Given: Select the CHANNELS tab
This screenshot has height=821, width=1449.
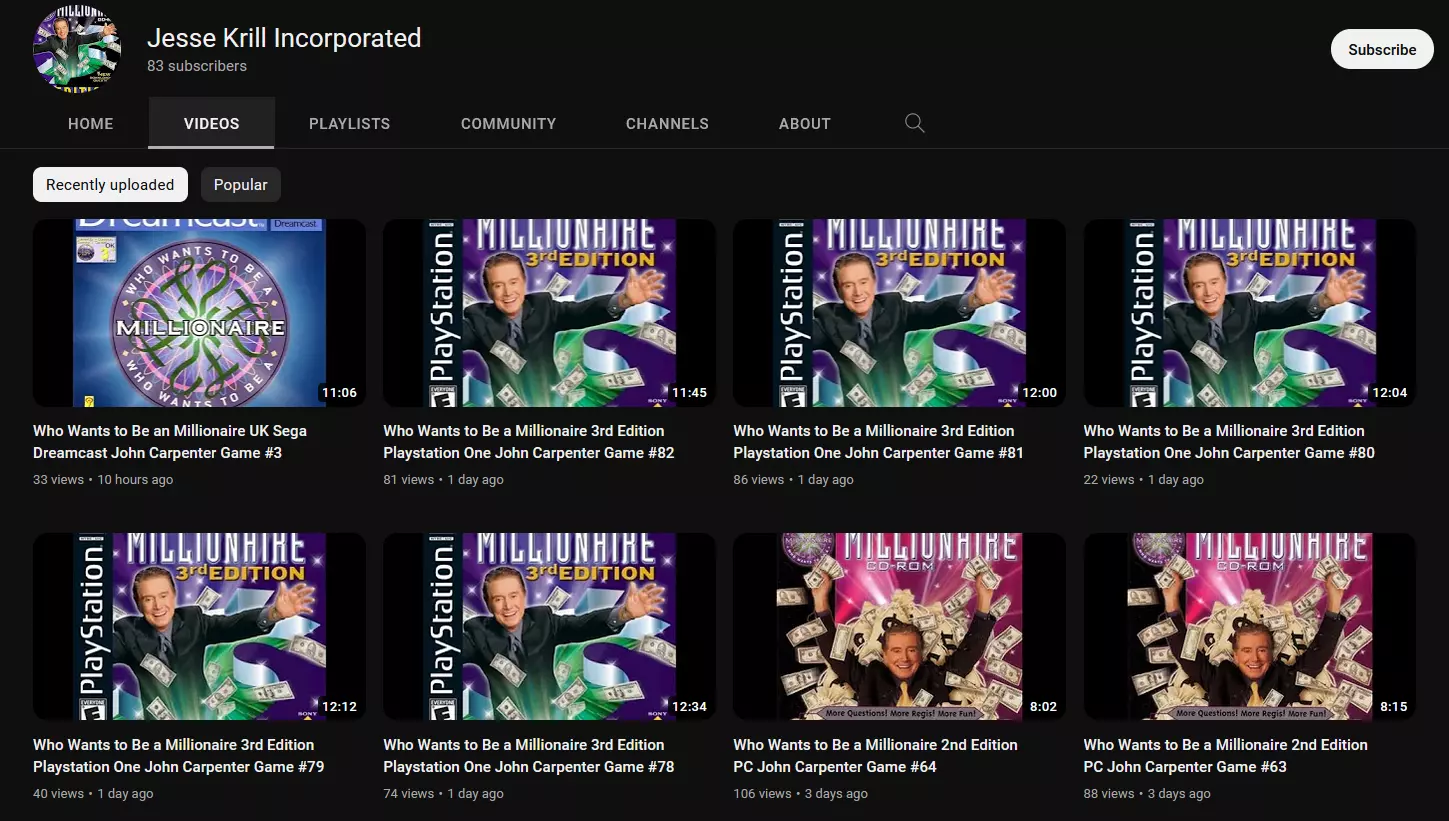Looking at the screenshot, I should (667, 124).
